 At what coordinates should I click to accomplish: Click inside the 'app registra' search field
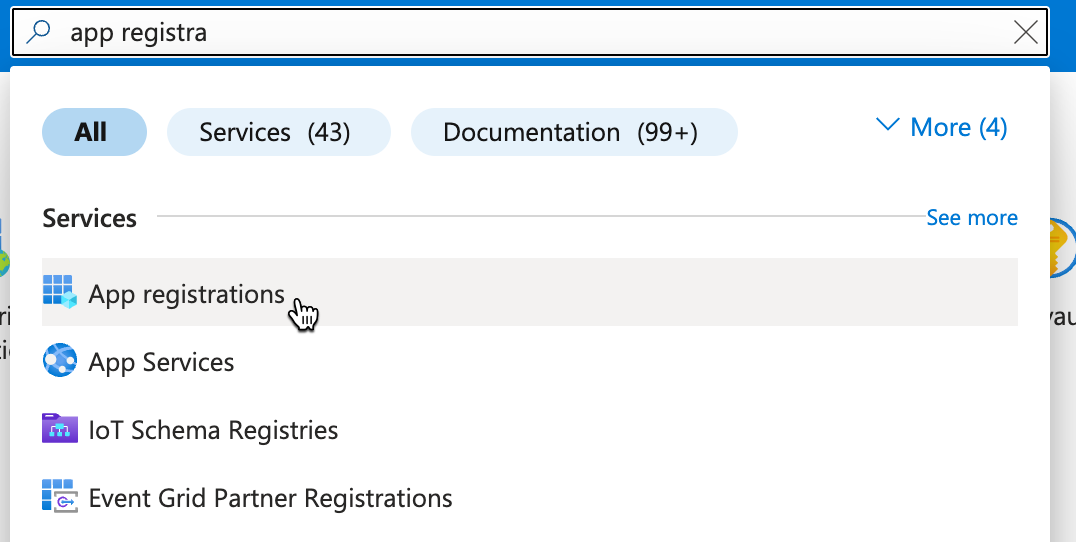tap(500, 33)
